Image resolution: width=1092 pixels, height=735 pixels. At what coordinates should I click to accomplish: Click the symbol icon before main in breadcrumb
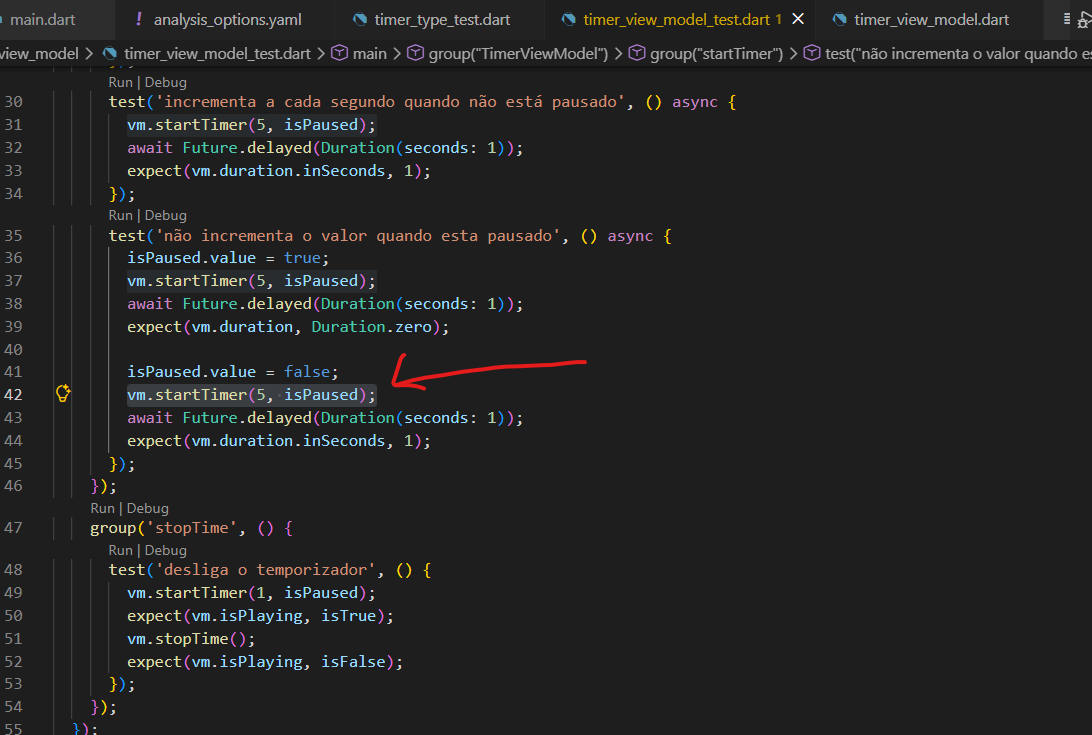click(340, 53)
